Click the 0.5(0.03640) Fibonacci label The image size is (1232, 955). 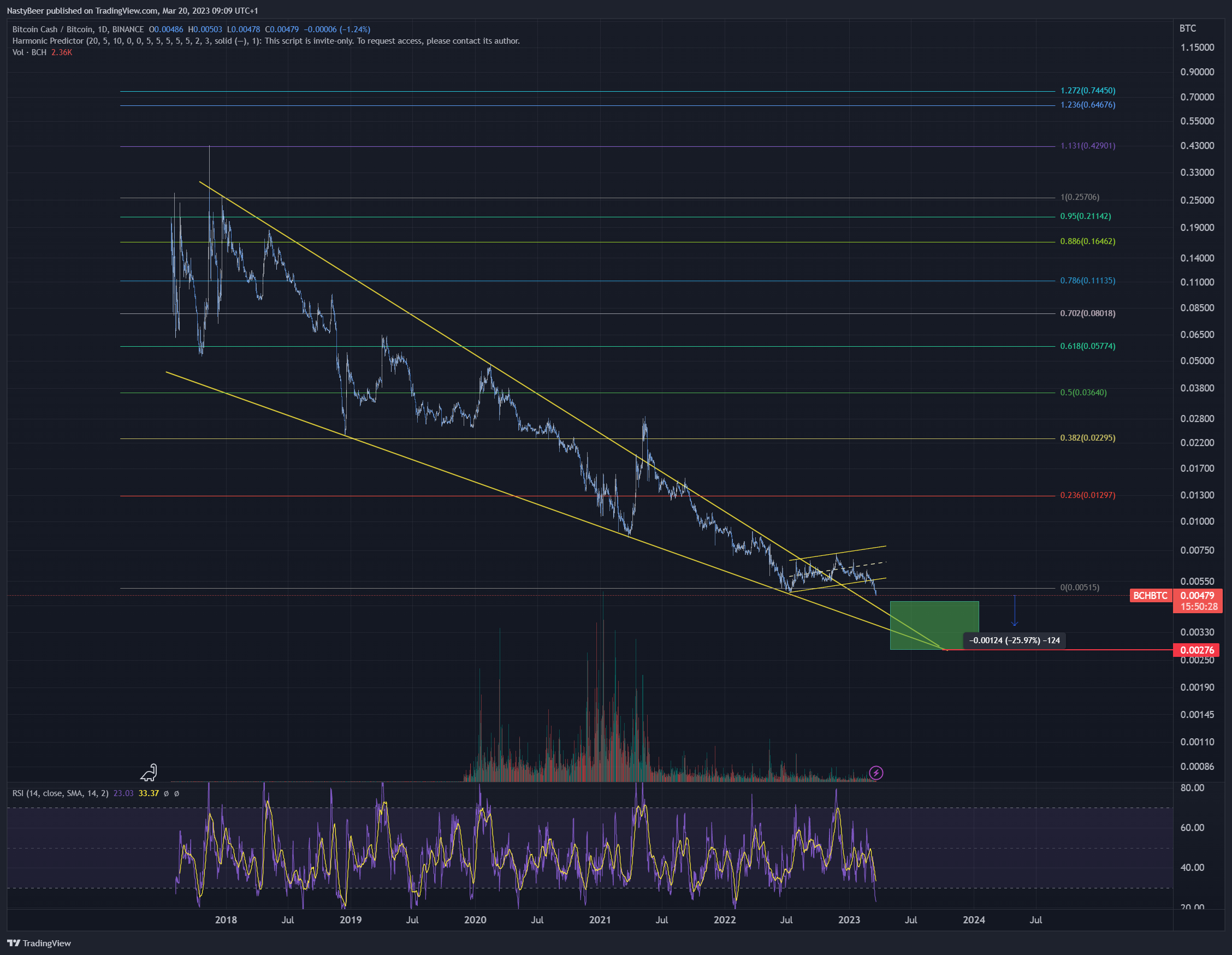(x=1083, y=392)
